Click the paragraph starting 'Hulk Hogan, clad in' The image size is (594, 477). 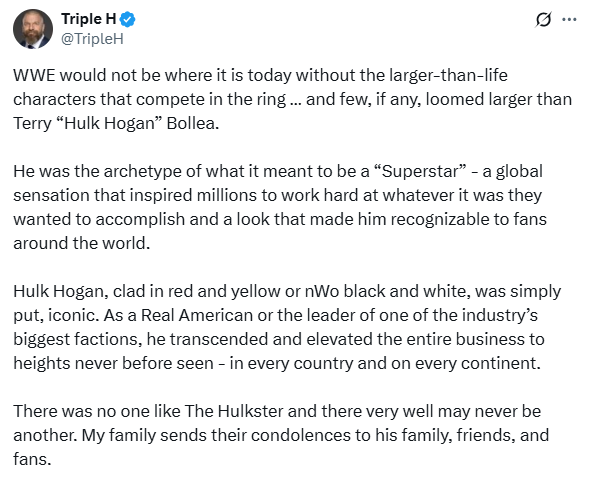(x=287, y=327)
